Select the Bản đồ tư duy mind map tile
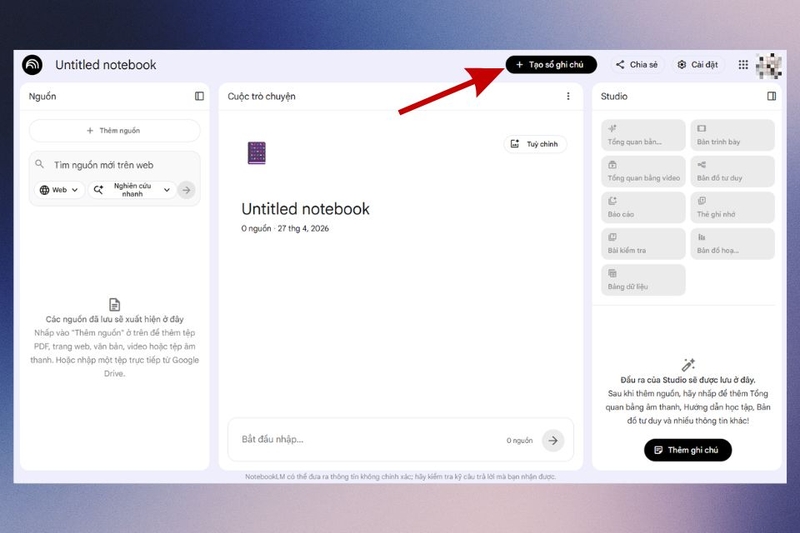Screen dimensions: 800x533 pyautogui.click(x=733, y=171)
